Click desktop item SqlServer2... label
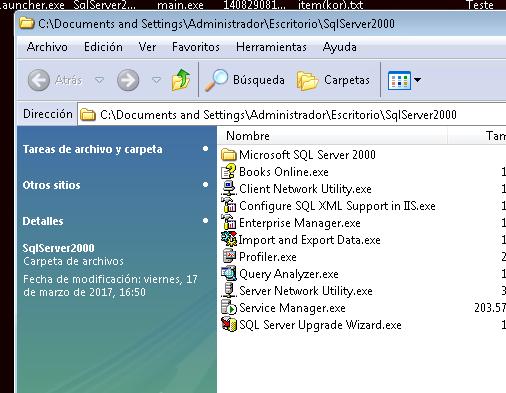This screenshot has height=393, width=506. (x=104, y=5)
